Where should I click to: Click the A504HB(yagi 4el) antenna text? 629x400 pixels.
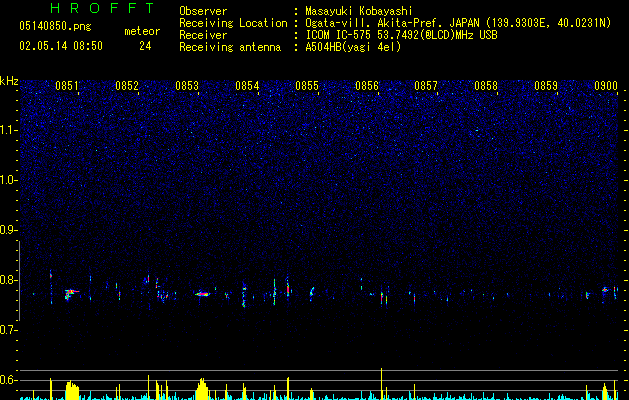click(x=353, y=47)
